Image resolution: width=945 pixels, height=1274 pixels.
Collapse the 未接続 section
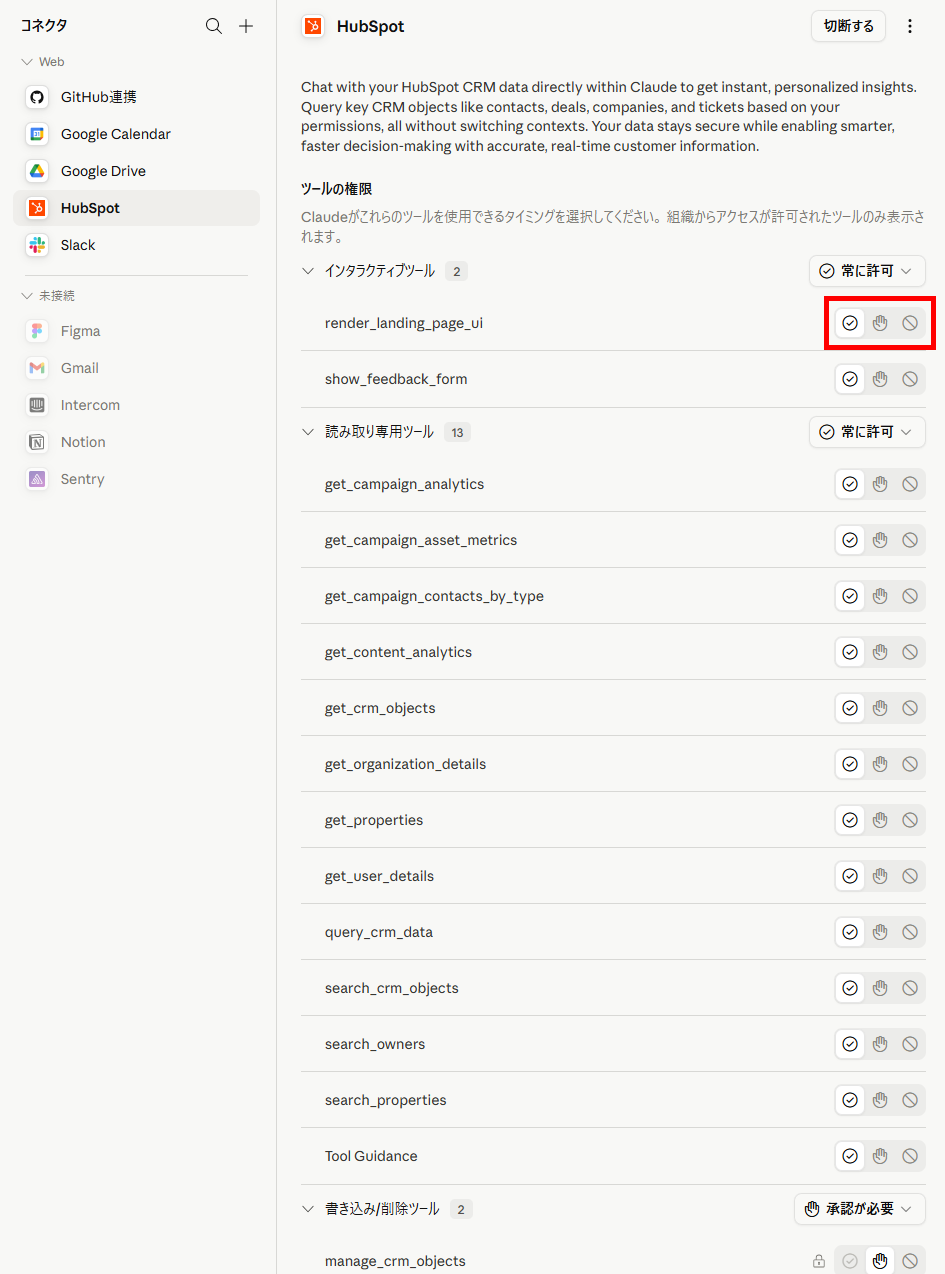coord(27,296)
